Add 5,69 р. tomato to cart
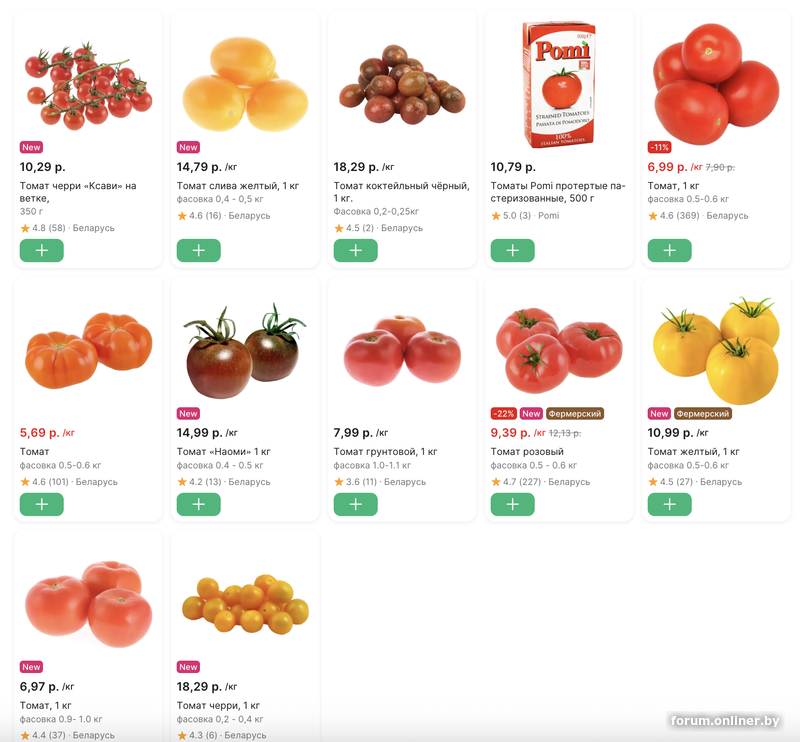This screenshot has width=800, height=742. point(41,504)
